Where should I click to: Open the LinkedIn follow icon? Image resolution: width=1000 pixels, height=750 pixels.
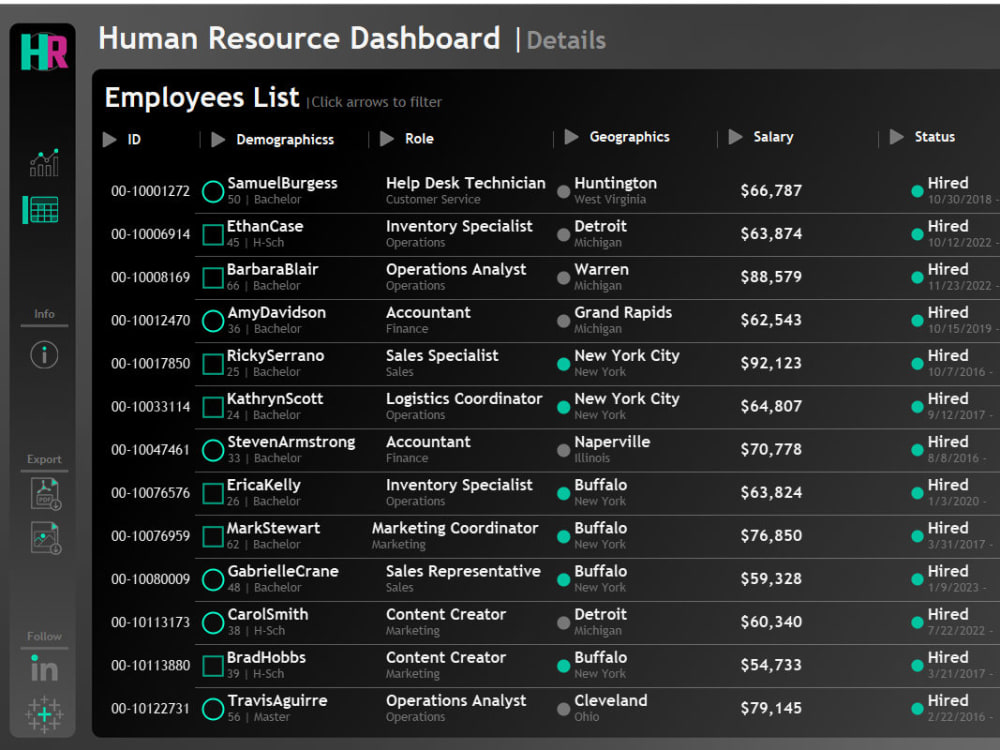click(43, 670)
